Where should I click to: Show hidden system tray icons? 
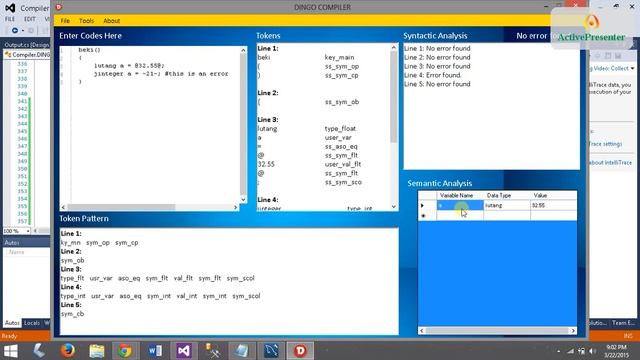558,351
